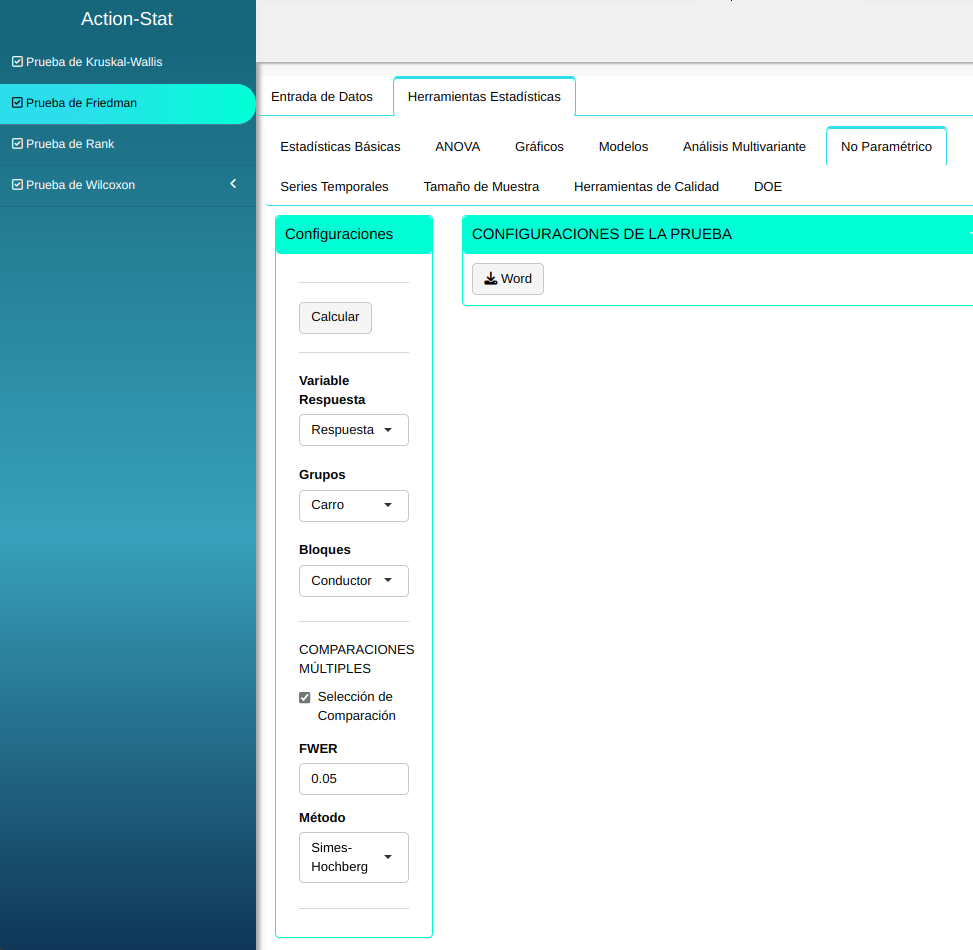Image resolution: width=973 pixels, height=950 pixels.
Task: Open the Gráficos tab
Action: click(539, 147)
